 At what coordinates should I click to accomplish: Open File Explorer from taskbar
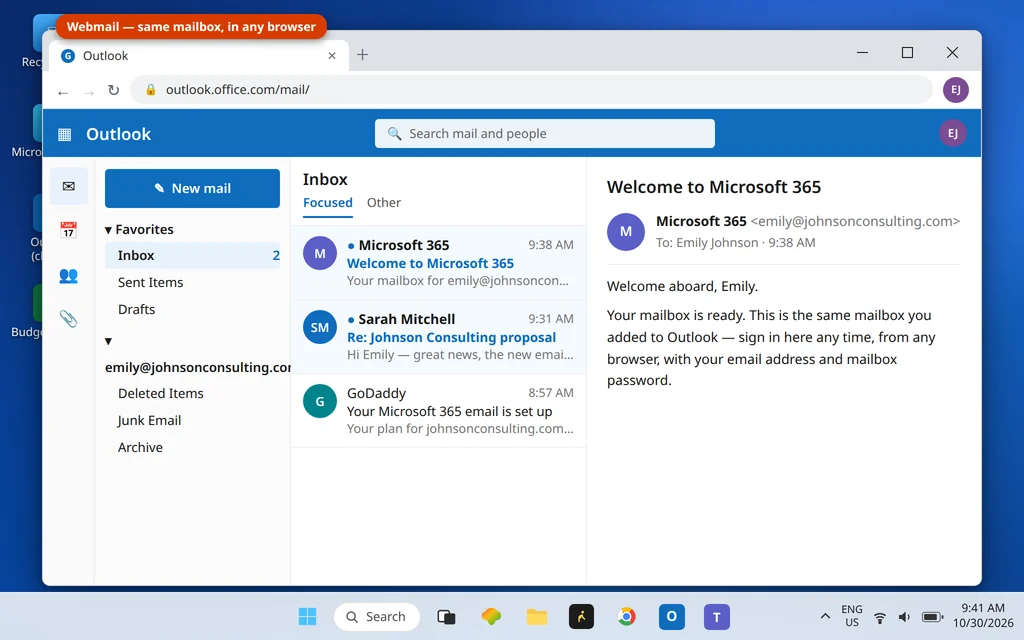[536, 616]
